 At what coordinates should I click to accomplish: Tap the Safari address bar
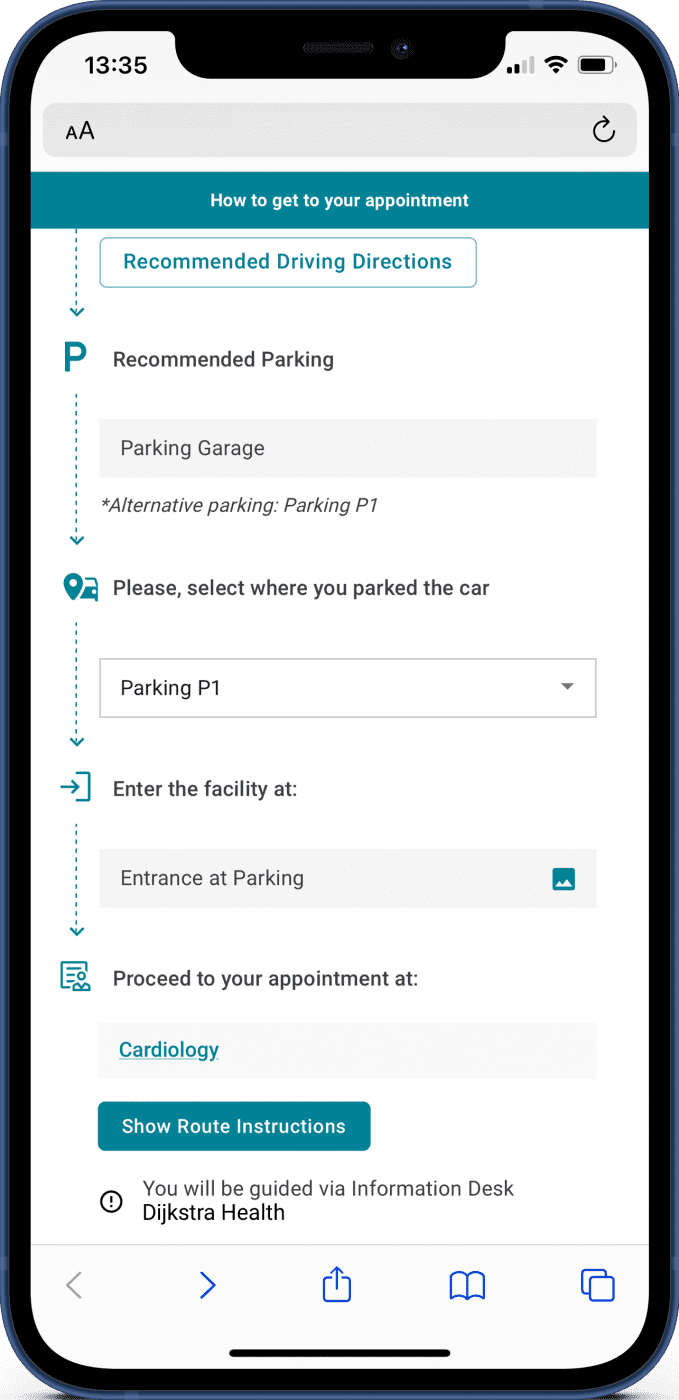point(340,130)
